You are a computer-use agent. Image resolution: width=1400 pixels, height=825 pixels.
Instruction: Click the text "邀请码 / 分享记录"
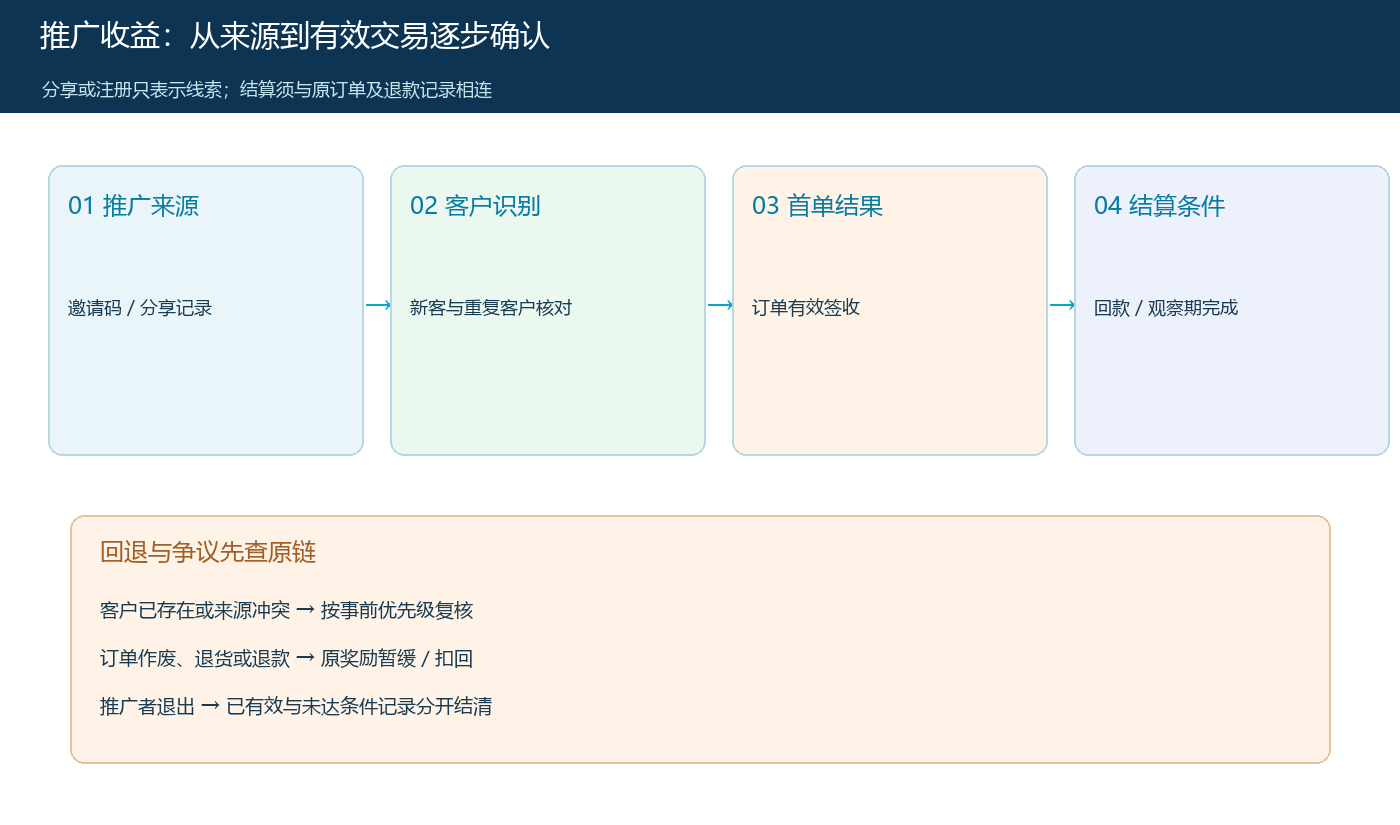click(140, 308)
